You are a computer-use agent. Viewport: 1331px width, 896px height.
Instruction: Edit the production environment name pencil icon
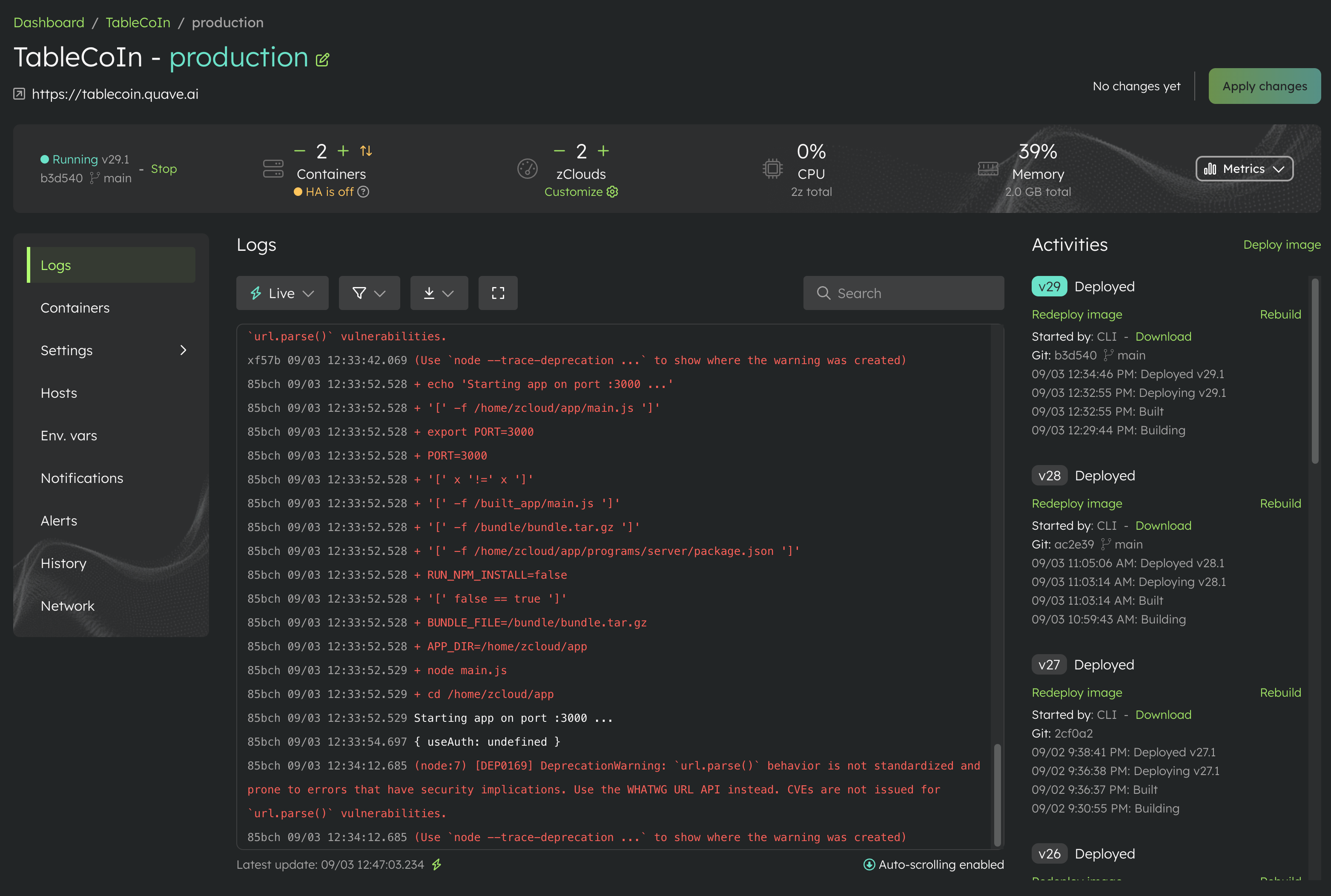[x=323, y=60]
